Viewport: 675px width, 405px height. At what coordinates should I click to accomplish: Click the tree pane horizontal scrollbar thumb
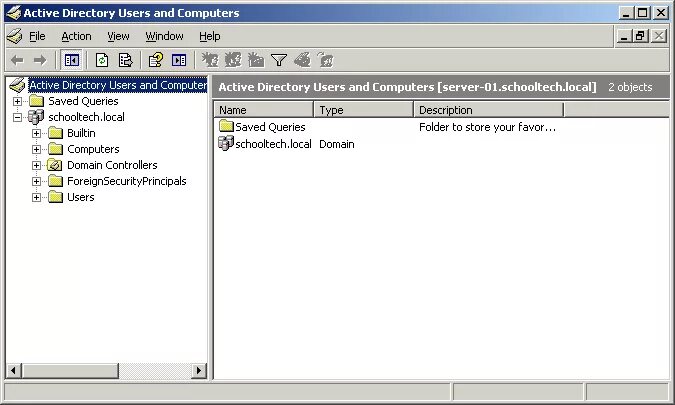point(70,370)
